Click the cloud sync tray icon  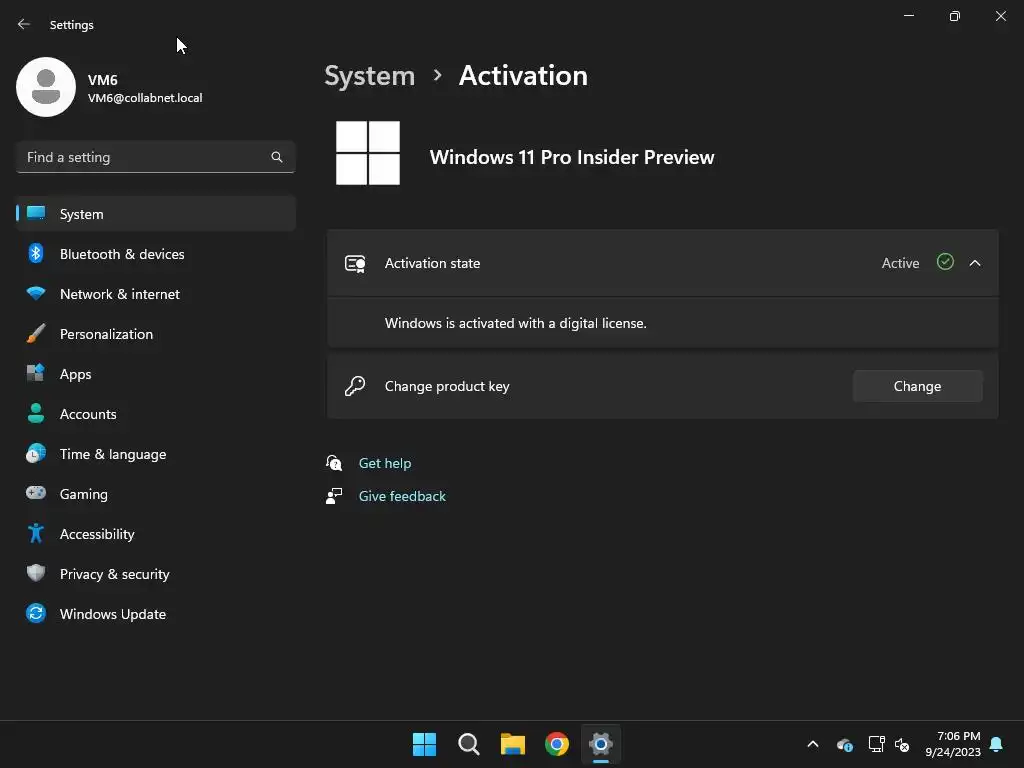pyautogui.click(x=844, y=744)
